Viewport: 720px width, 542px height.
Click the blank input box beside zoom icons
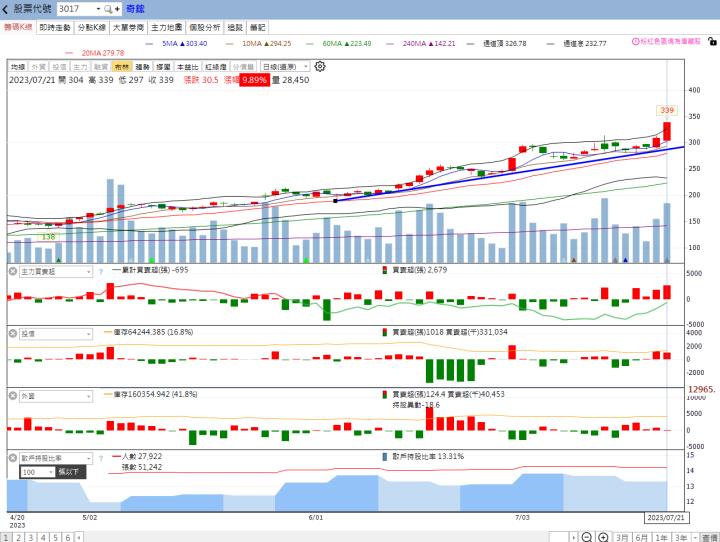pos(559,537)
